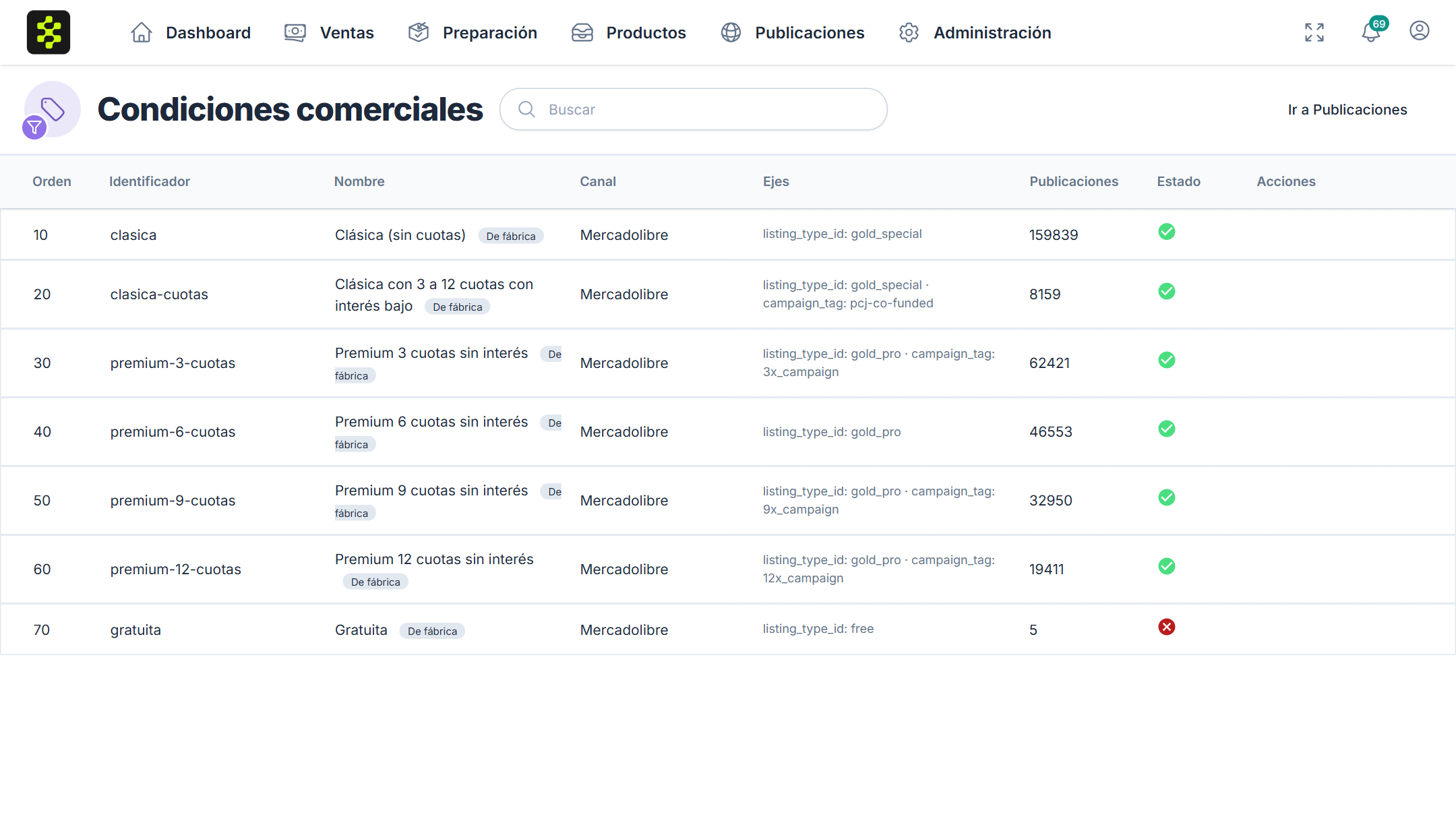This screenshot has height=829, width=1456.
Task: Sort by the Publicaciones column header
Action: [1074, 181]
